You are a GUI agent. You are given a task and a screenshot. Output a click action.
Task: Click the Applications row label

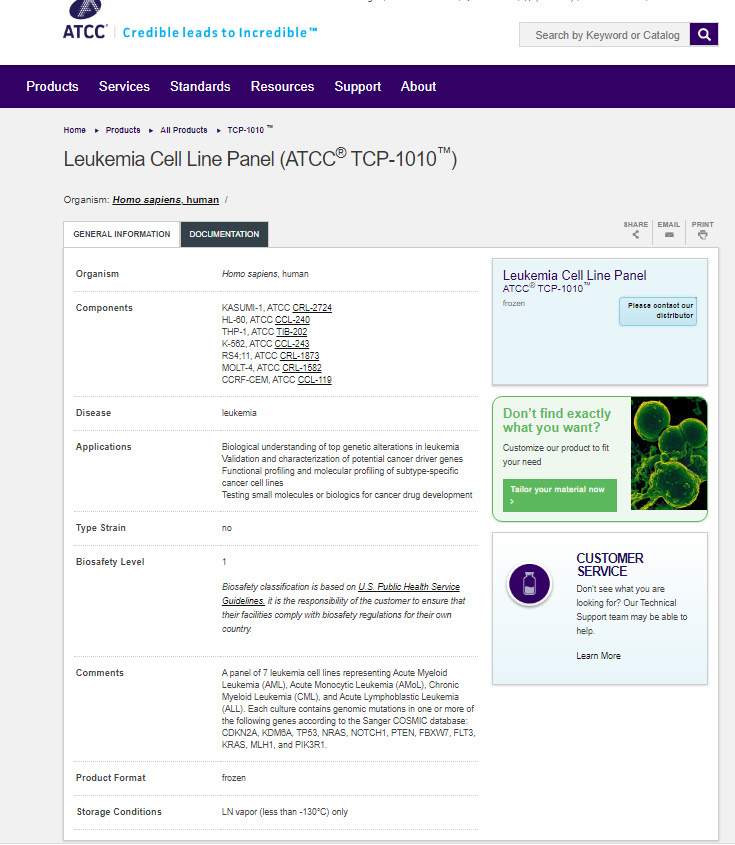coord(103,447)
